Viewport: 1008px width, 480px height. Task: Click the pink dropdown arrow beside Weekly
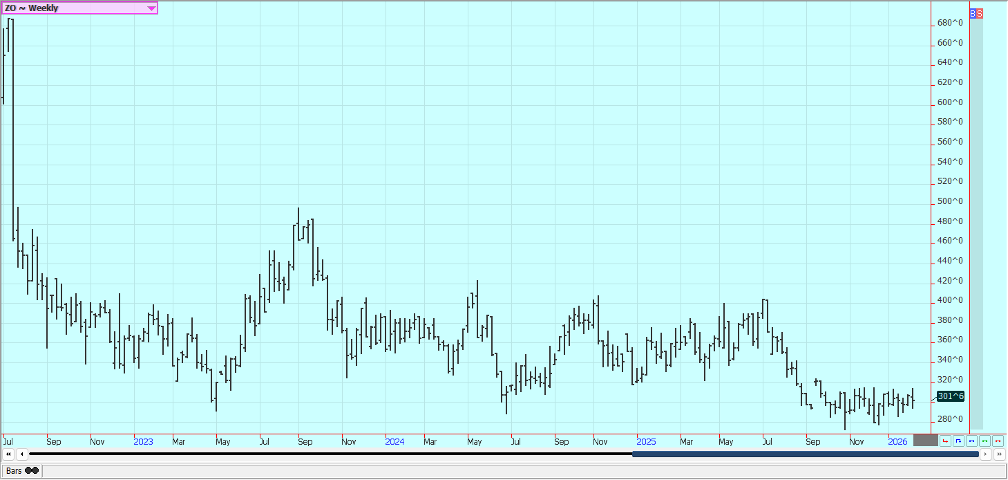[151, 8]
